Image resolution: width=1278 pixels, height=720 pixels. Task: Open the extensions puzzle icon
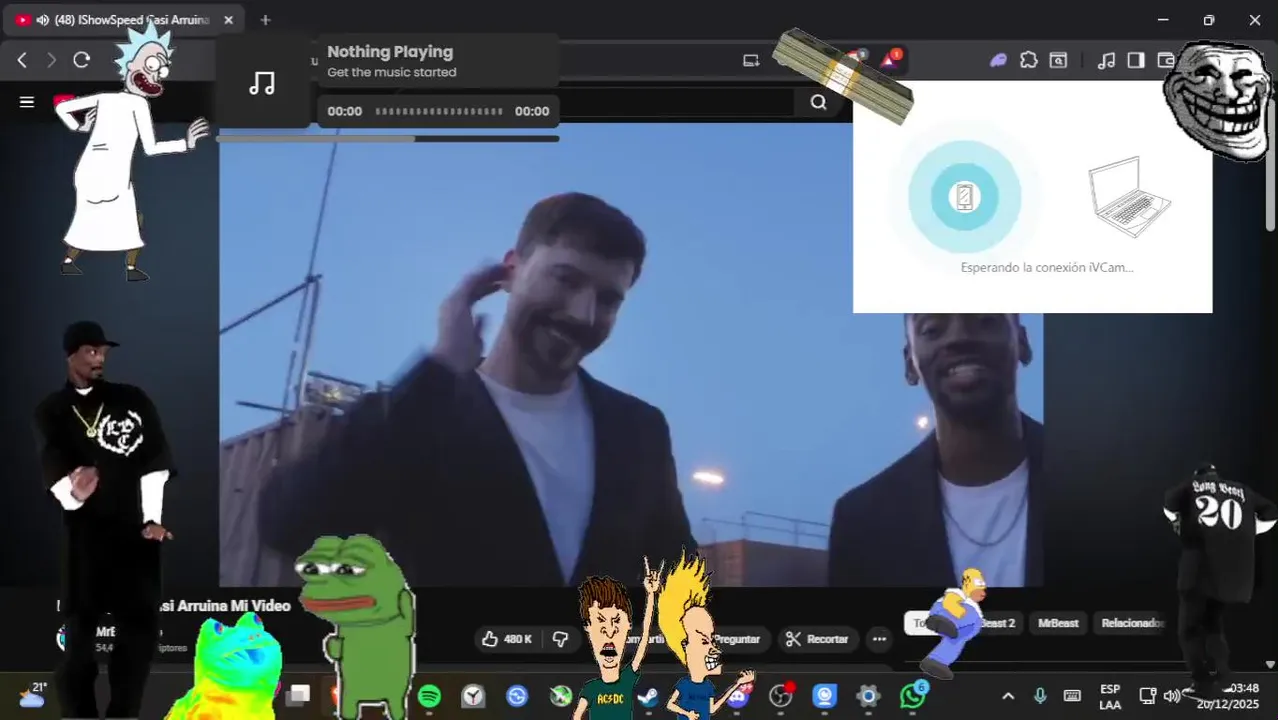(1028, 60)
